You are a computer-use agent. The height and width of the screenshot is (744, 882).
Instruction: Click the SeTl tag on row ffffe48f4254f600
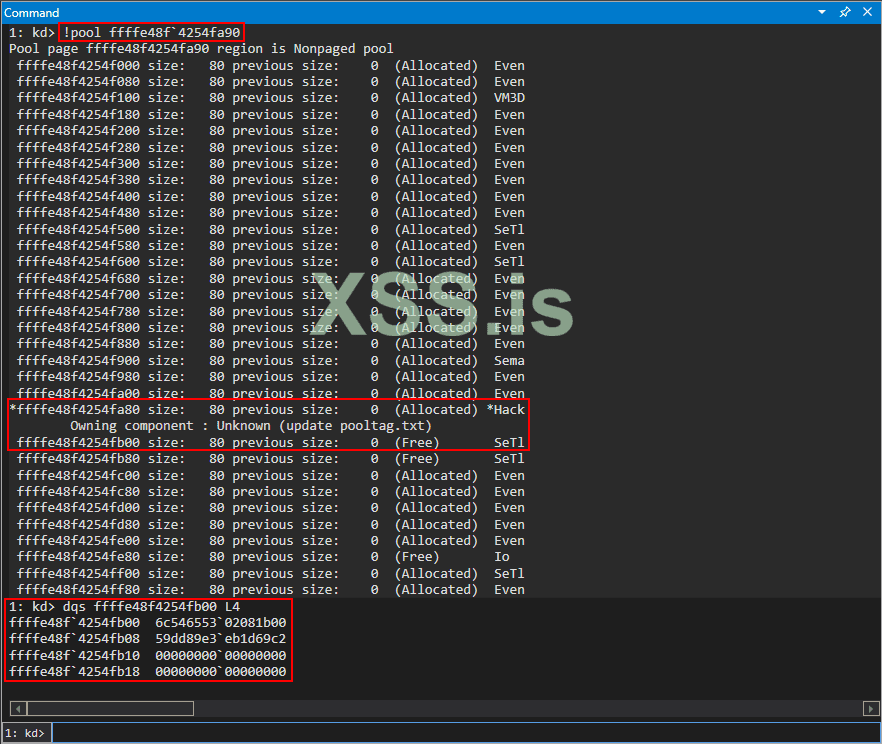(x=509, y=262)
